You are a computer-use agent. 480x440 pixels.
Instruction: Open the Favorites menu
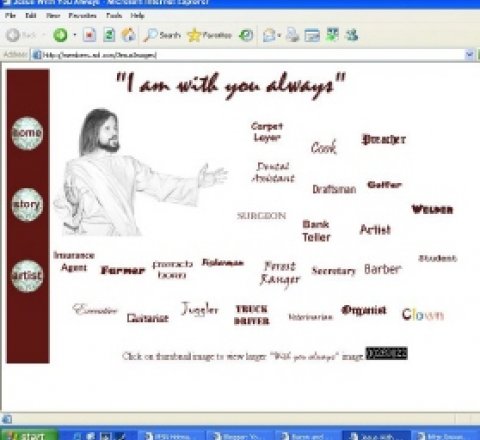tap(82, 15)
